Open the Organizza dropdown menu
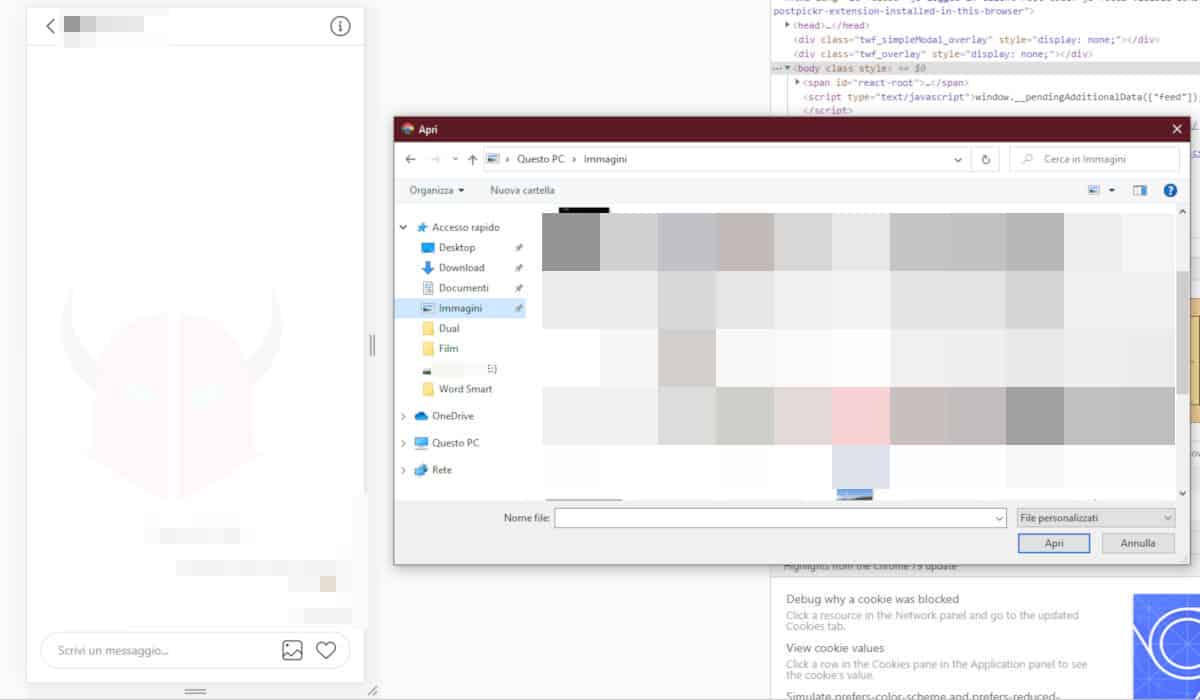The image size is (1200, 700). point(437,190)
